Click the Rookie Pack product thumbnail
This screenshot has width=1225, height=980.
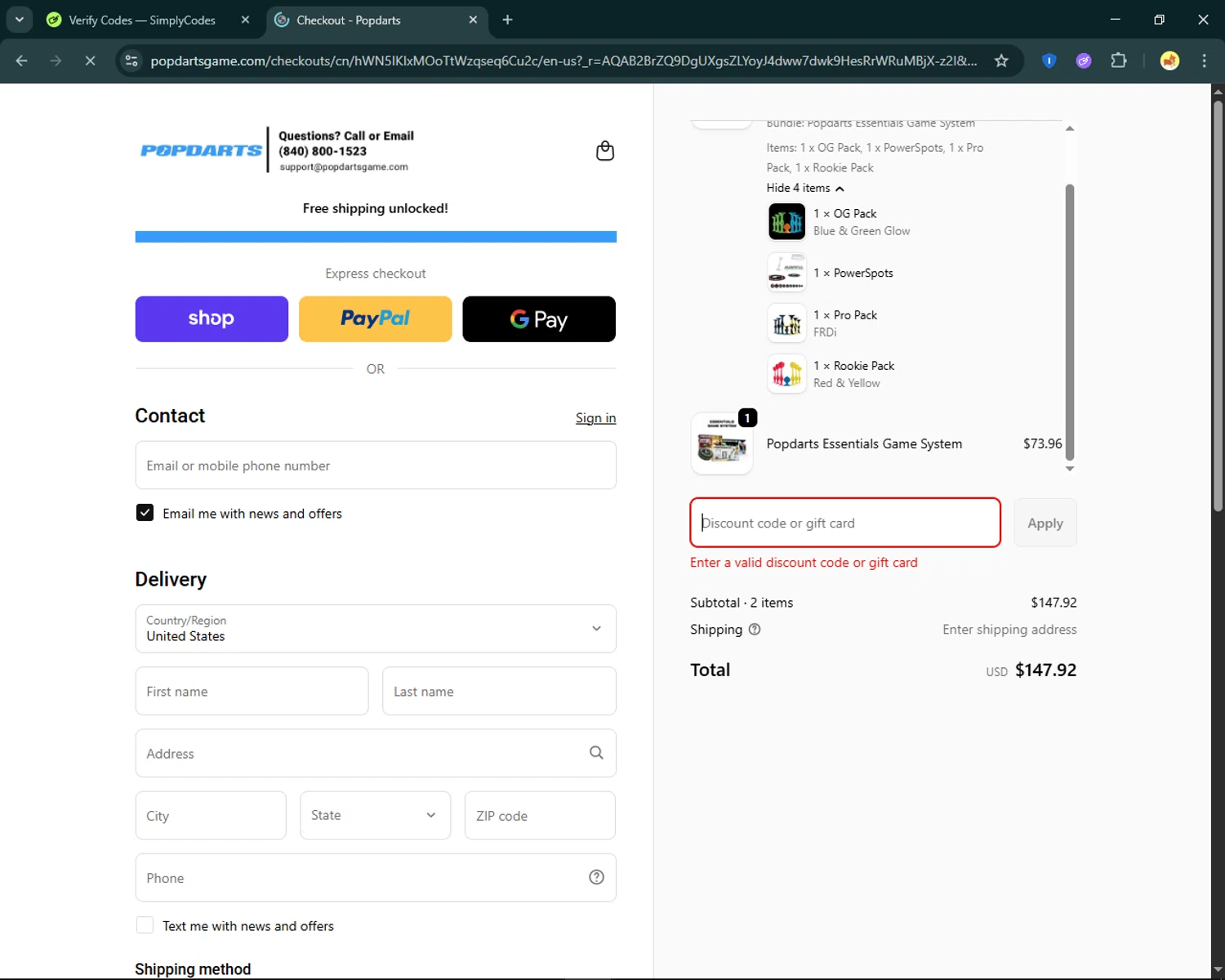787,374
